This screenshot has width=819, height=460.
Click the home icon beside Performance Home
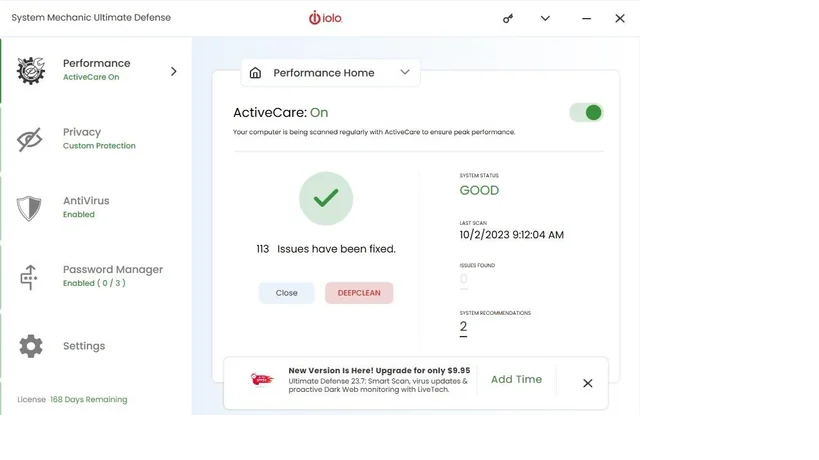(x=255, y=73)
